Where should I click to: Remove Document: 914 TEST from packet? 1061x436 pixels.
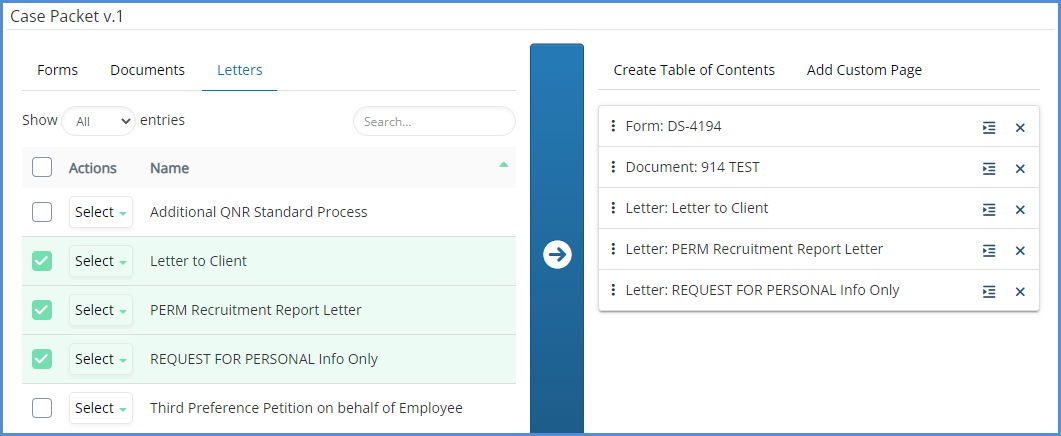[x=1020, y=169]
